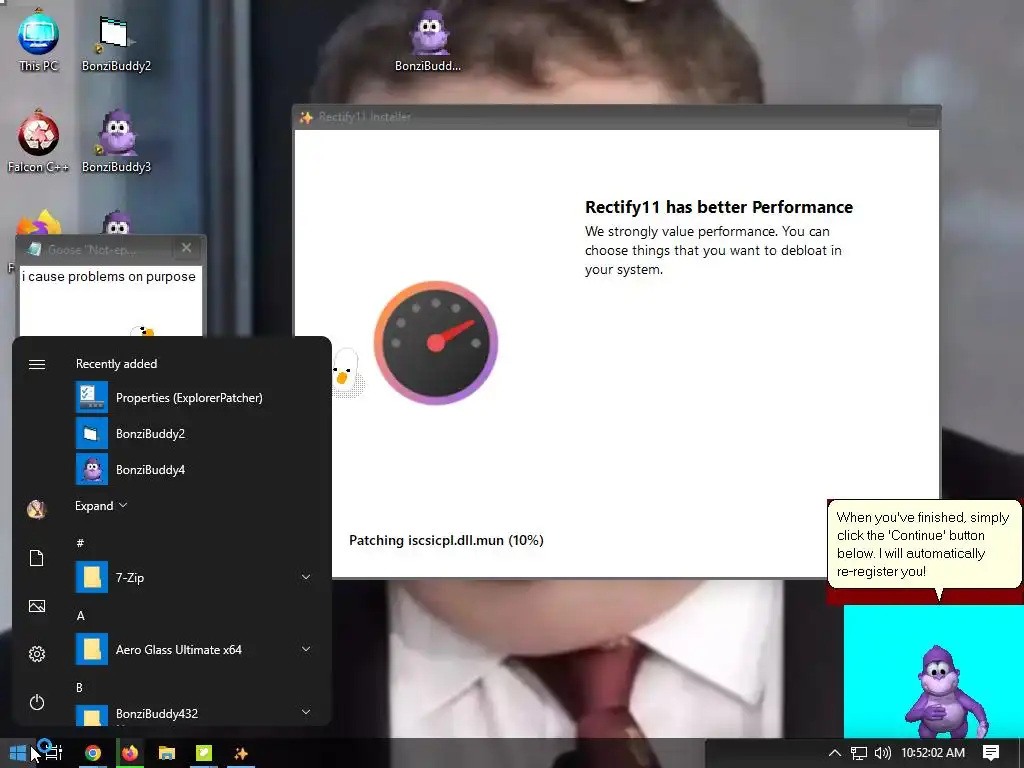
Task: Open File Explorer from taskbar
Action: 167,753
